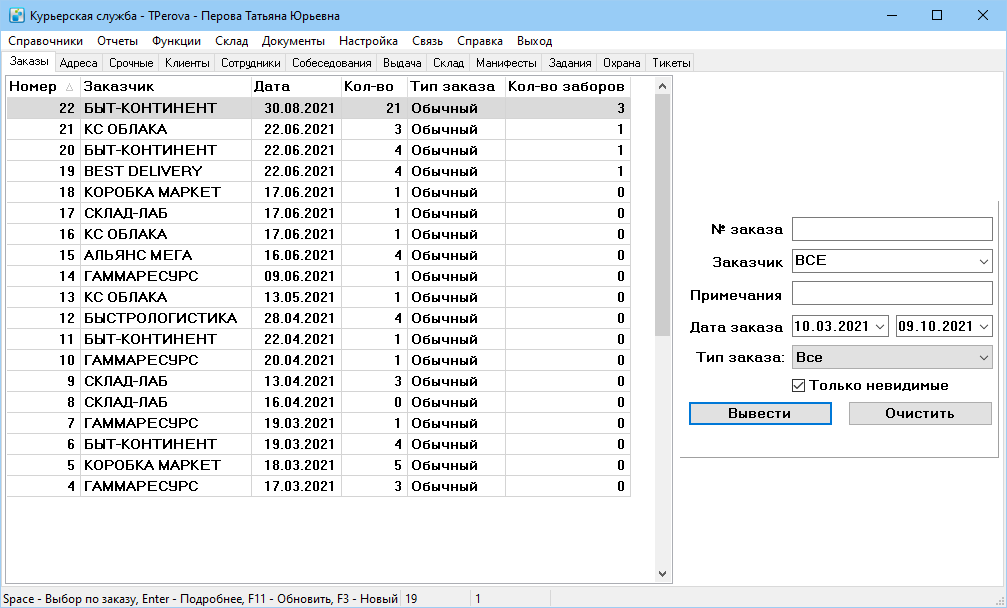
Task: Click the 'Вывести' button
Action: pos(760,413)
